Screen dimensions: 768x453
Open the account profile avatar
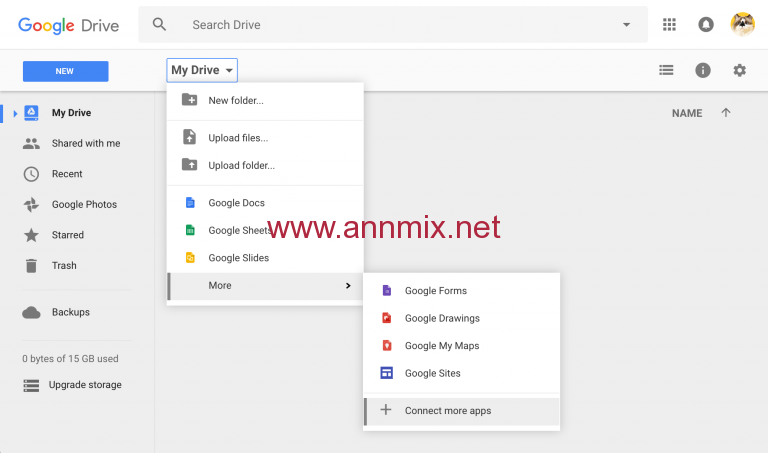click(743, 24)
